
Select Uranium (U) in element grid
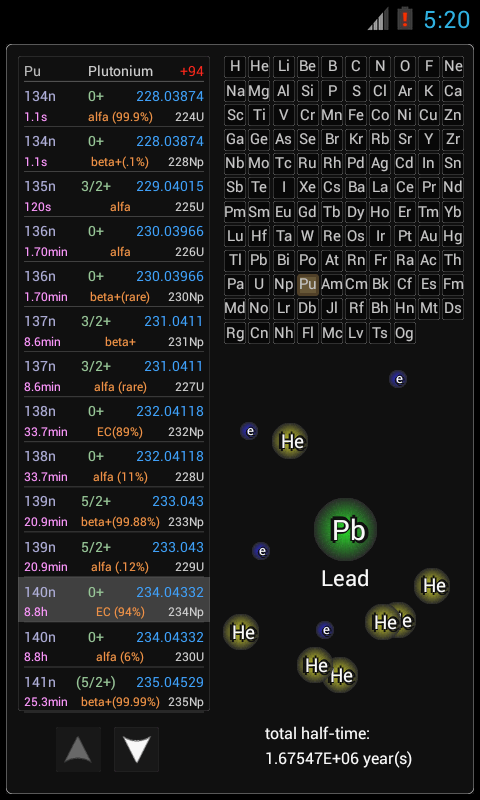pos(259,284)
